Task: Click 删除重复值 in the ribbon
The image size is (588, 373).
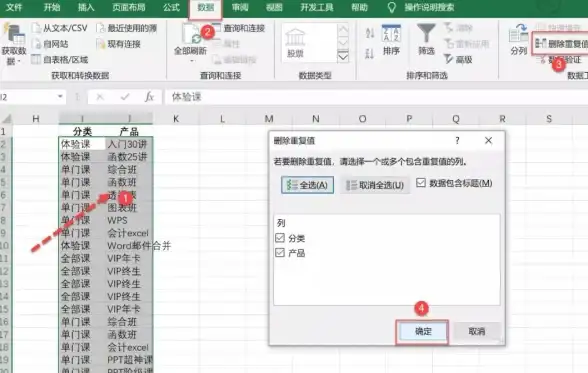Action: (x=561, y=44)
